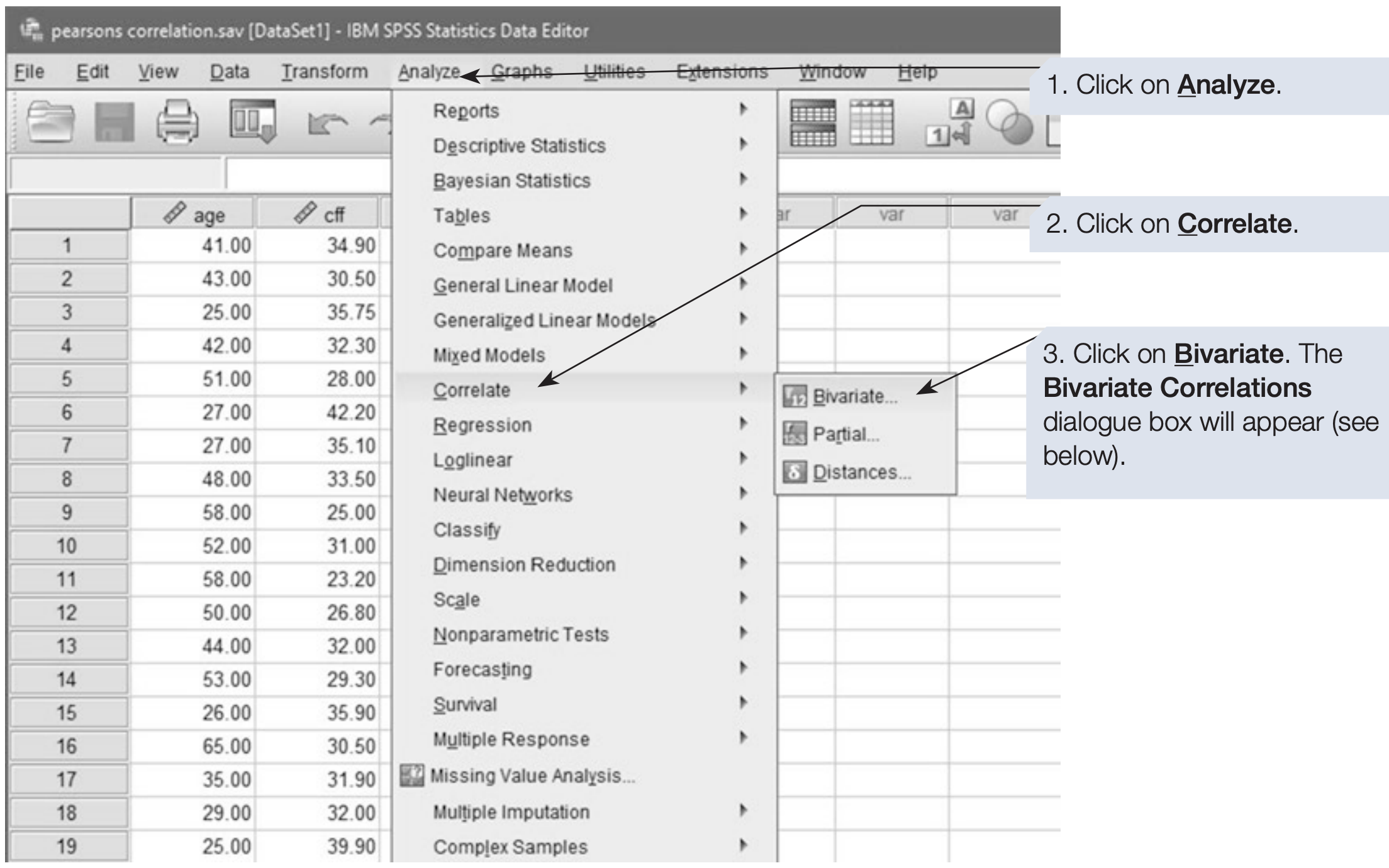Choose Partial correlation option
1389x868 pixels.
[x=845, y=434]
